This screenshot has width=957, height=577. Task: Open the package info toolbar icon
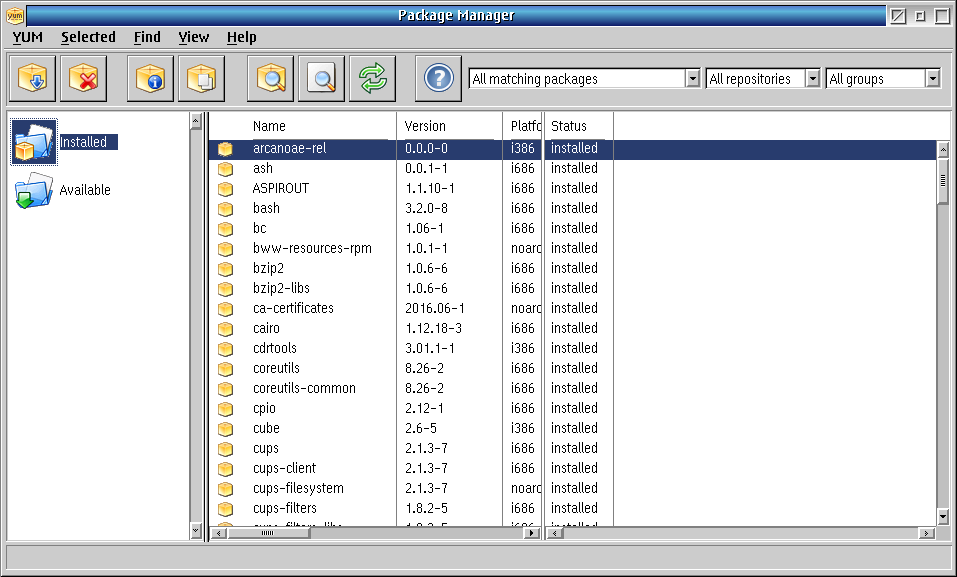coord(150,79)
